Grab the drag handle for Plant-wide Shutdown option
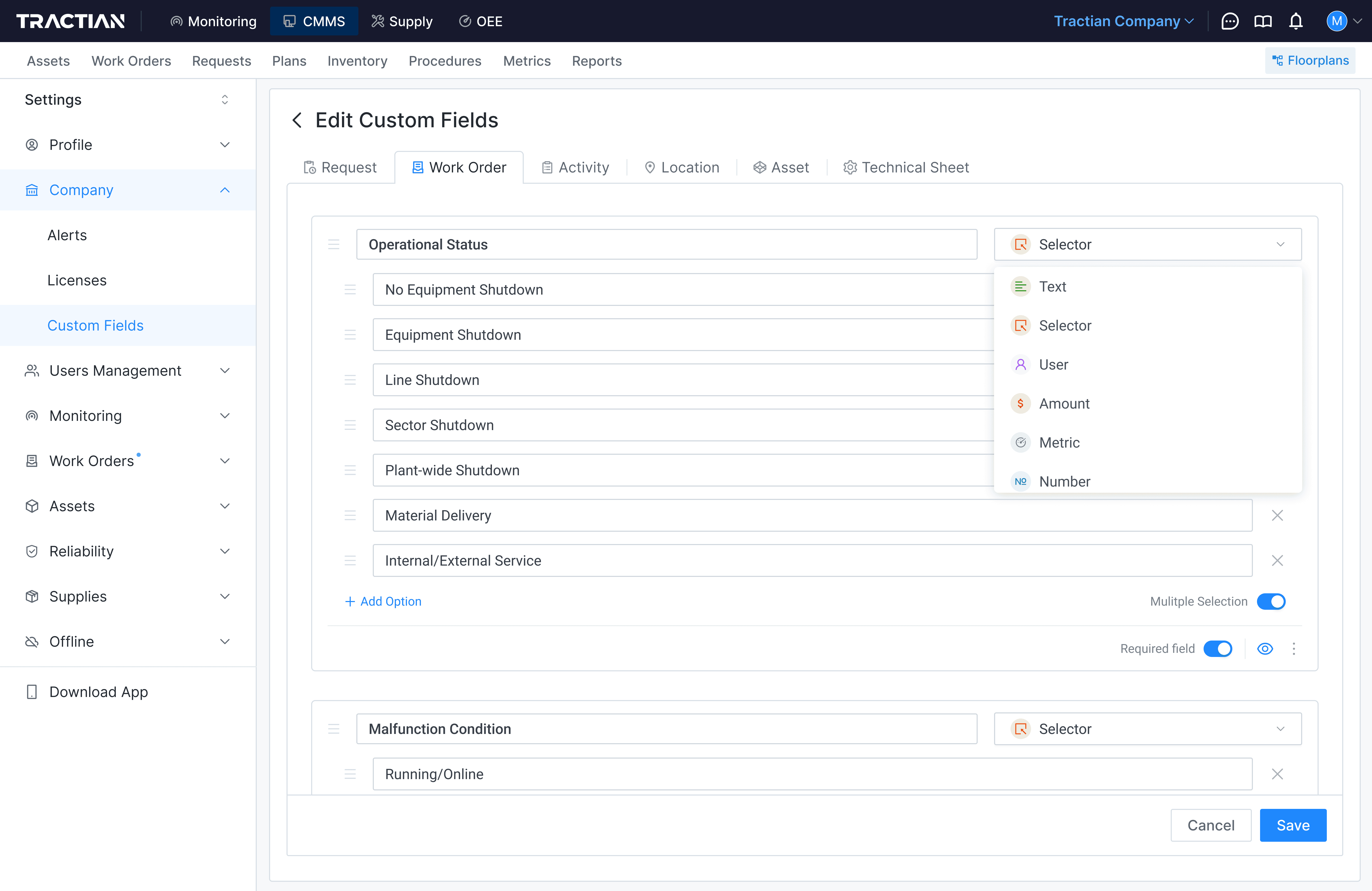1372x891 pixels. click(x=350, y=470)
